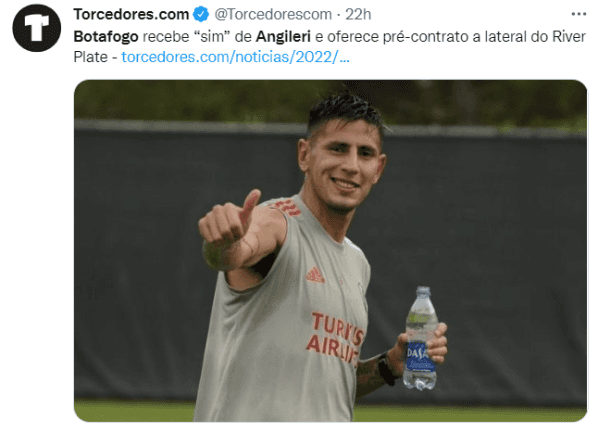
Task: Open the Torcedores.com profile avatar
Action: click(x=37, y=27)
